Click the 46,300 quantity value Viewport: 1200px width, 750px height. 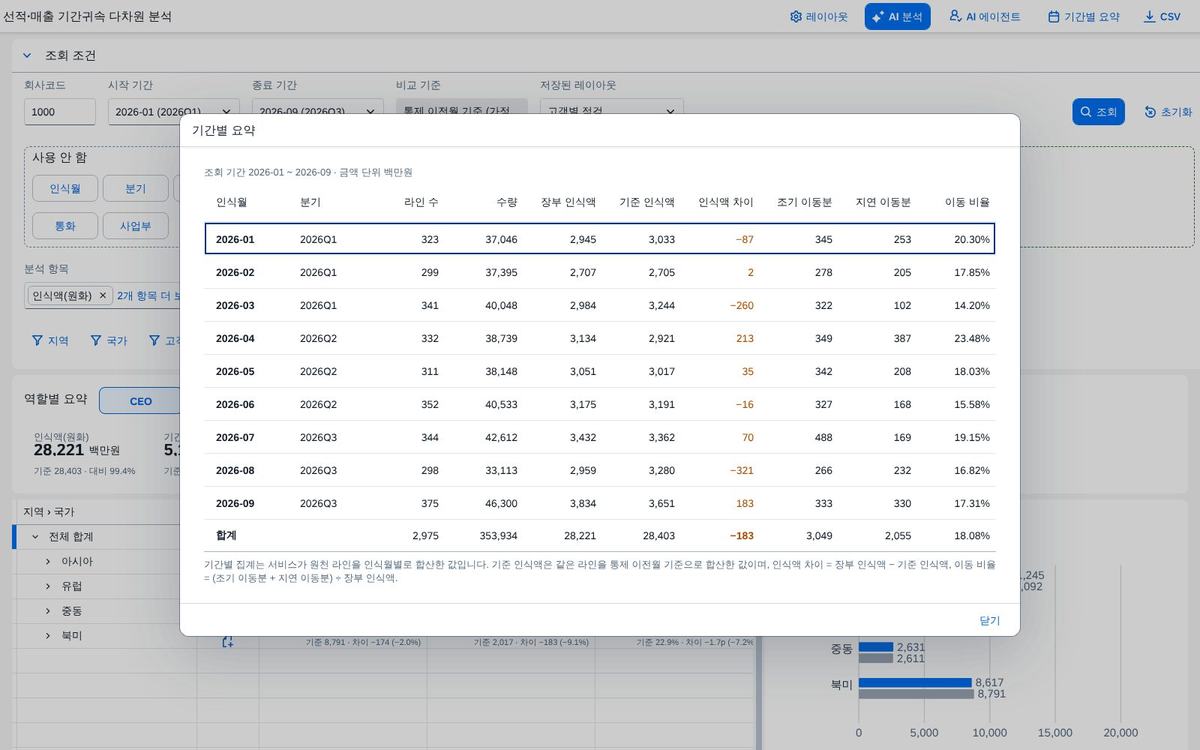pyautogui.click(x=501, y=504)
